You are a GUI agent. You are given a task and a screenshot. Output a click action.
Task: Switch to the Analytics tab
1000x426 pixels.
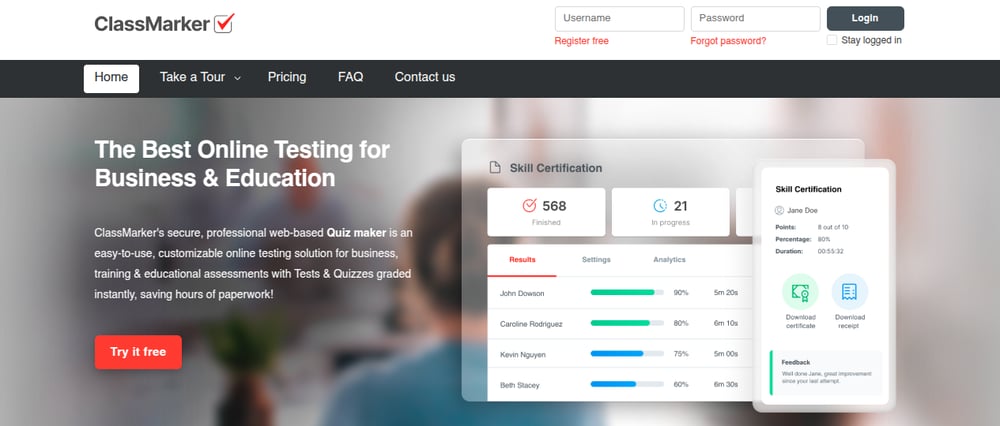(x=670, y=260)
